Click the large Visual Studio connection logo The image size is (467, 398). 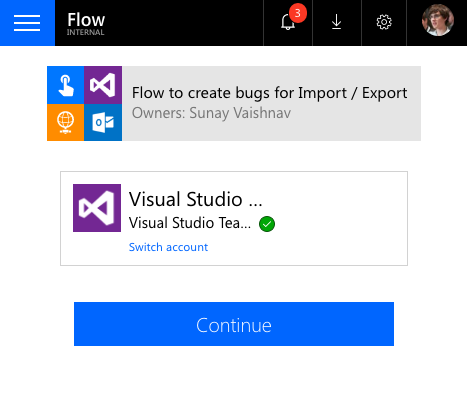pos(97,208)
